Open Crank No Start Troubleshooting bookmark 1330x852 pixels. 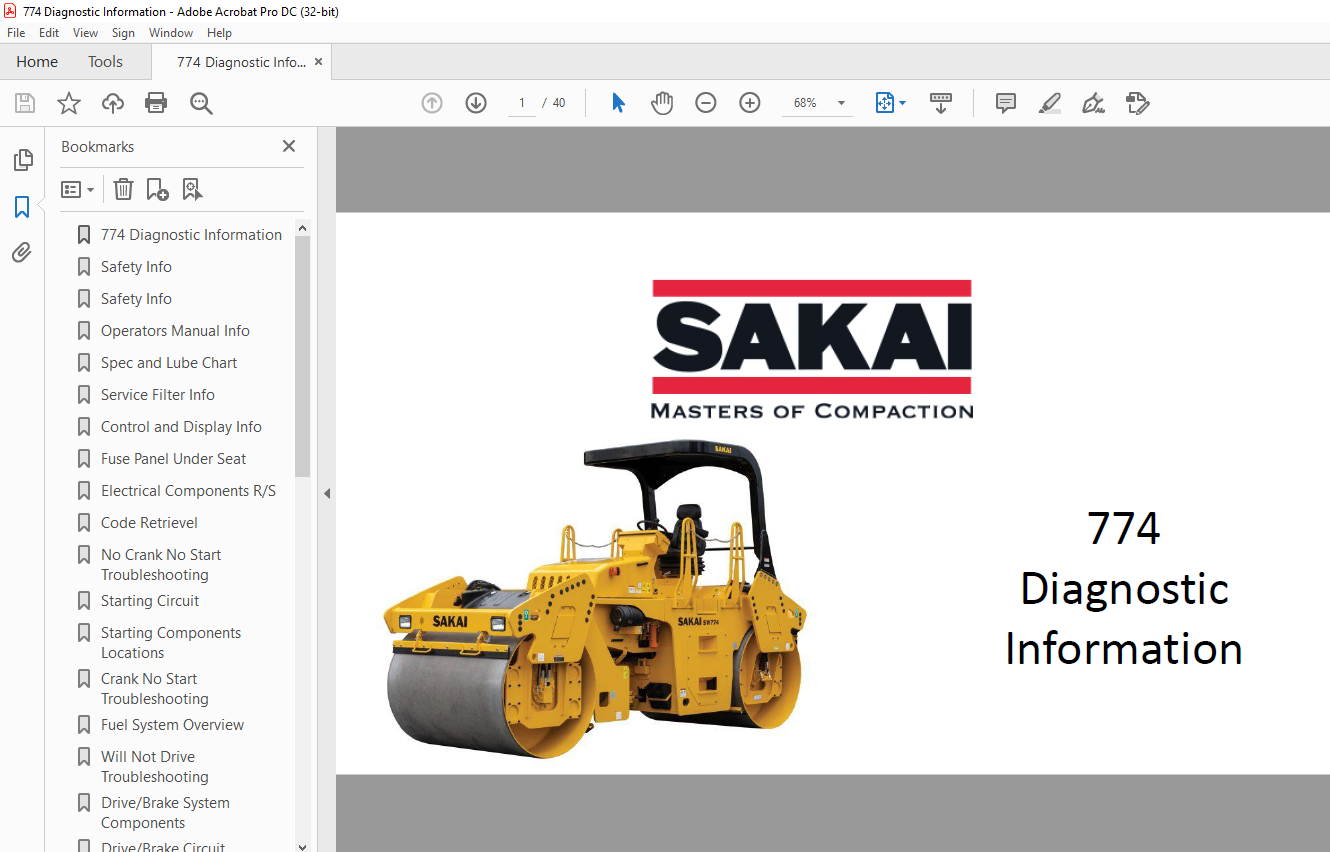pos(154,689)
